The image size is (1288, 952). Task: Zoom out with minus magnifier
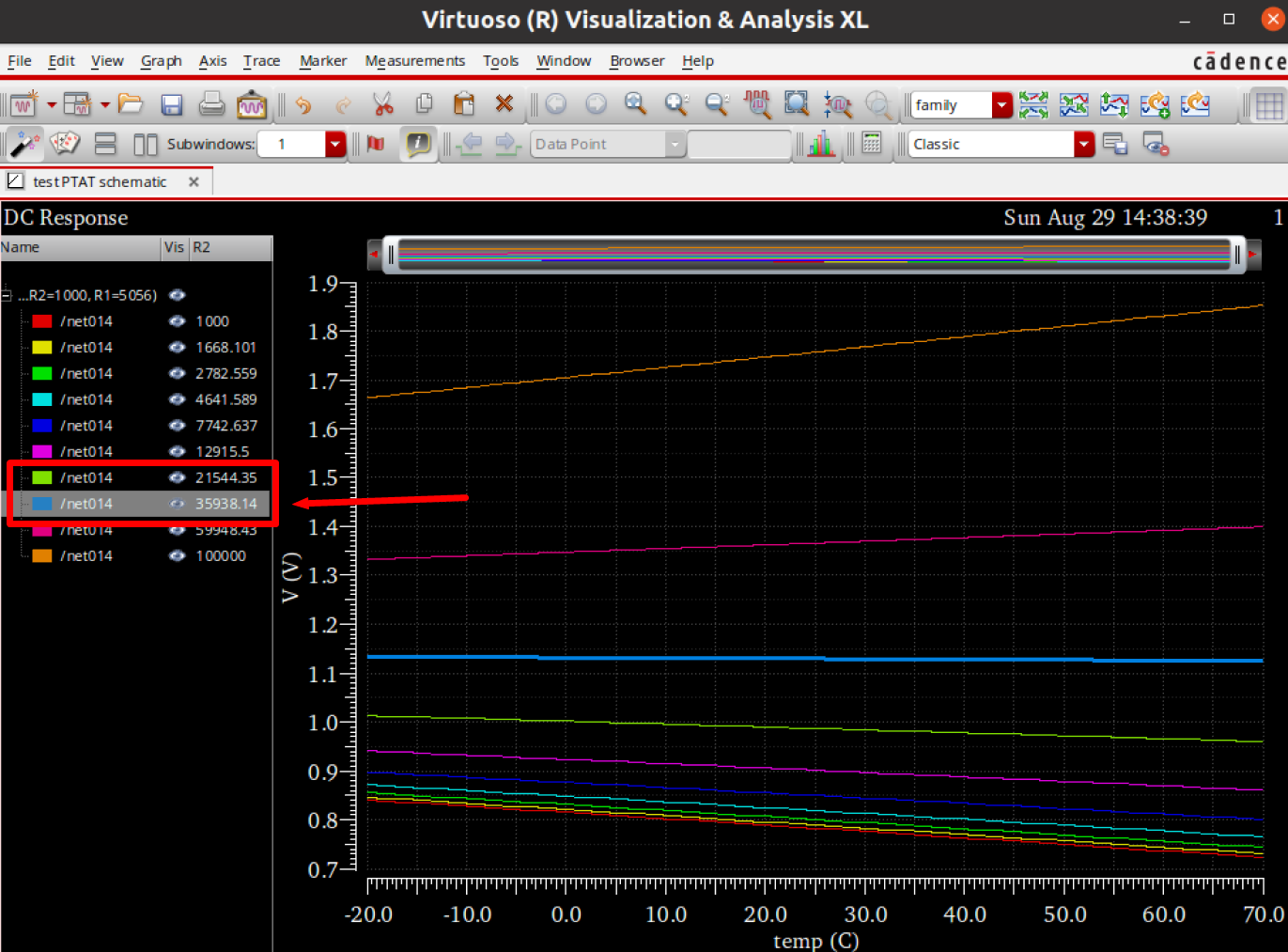[717, 103]
